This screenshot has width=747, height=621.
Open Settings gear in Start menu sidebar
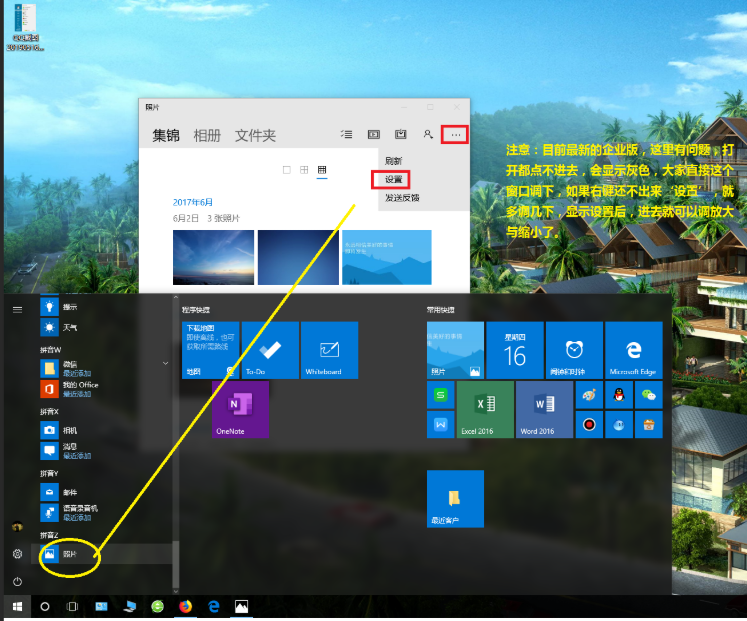click(x=18, y=554)
